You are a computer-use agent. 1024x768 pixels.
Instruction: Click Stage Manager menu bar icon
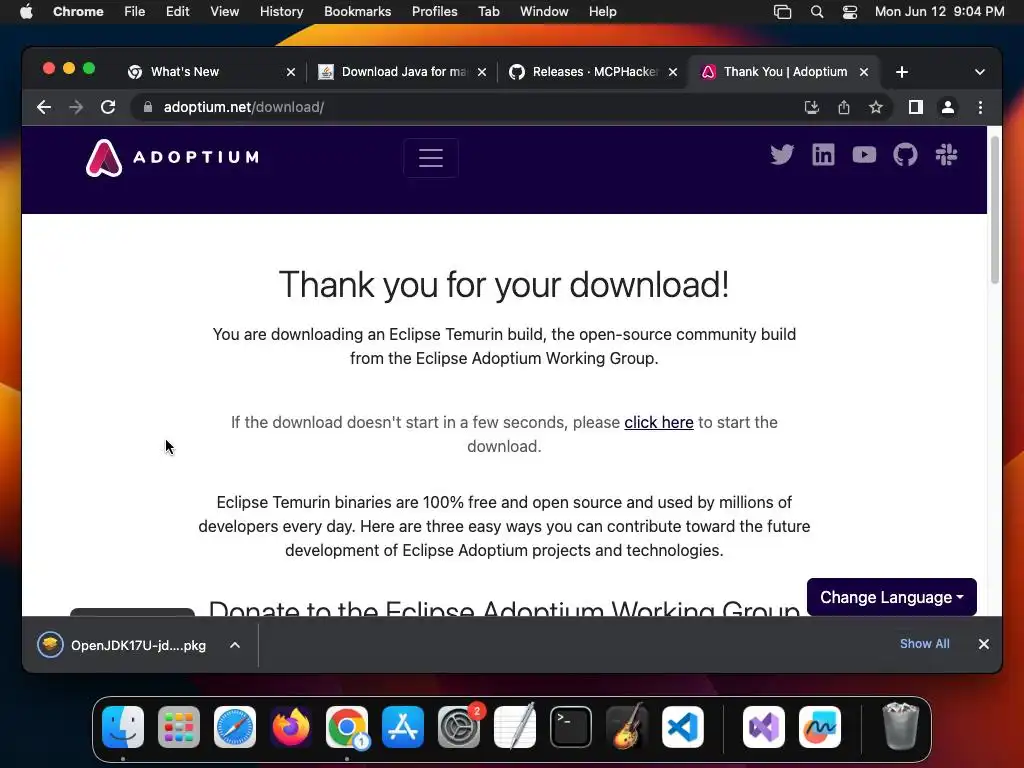(782, 12)
